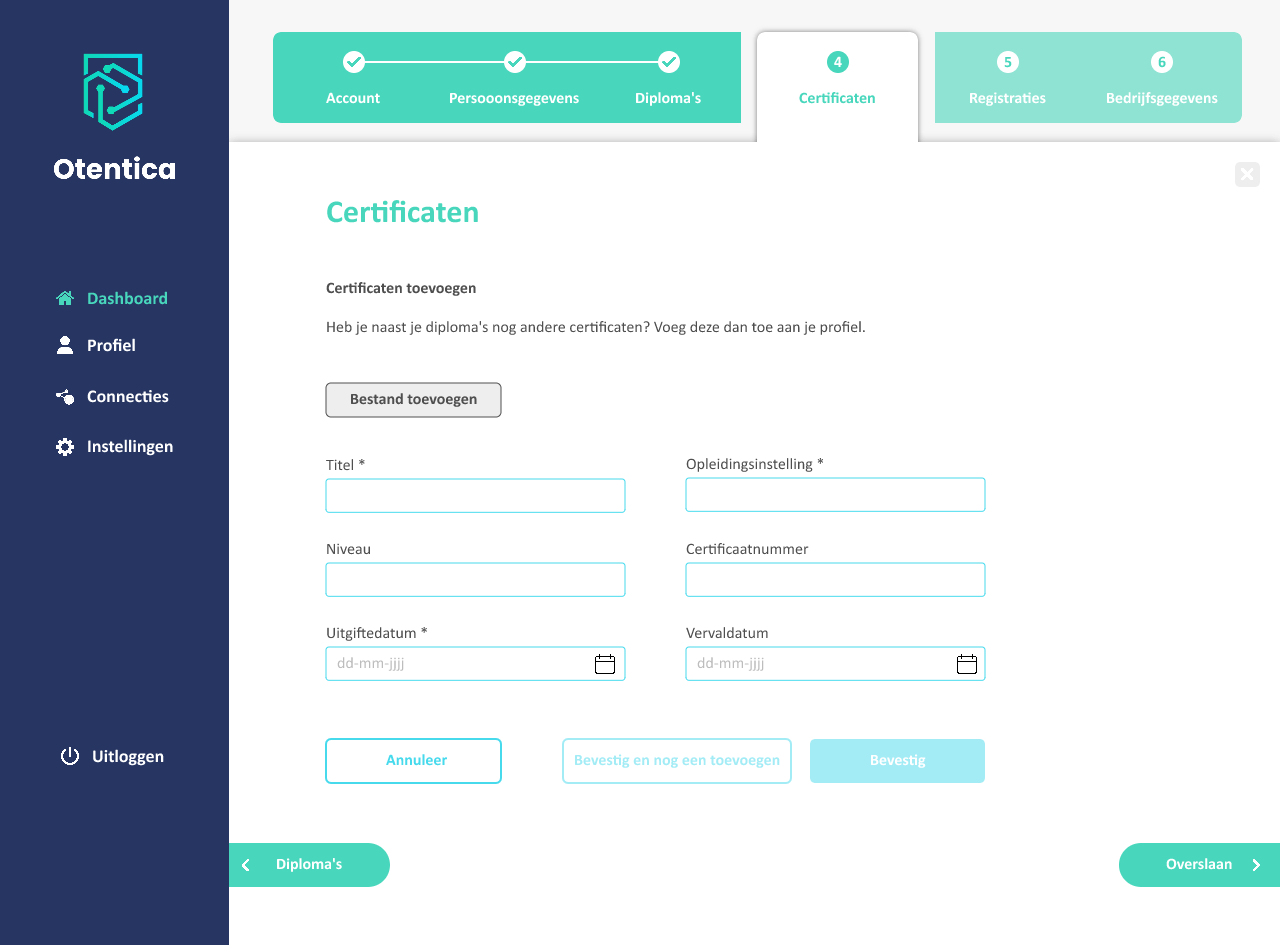
Task: Click the Bestand toevoegen button
Action: tap(413, 400)
